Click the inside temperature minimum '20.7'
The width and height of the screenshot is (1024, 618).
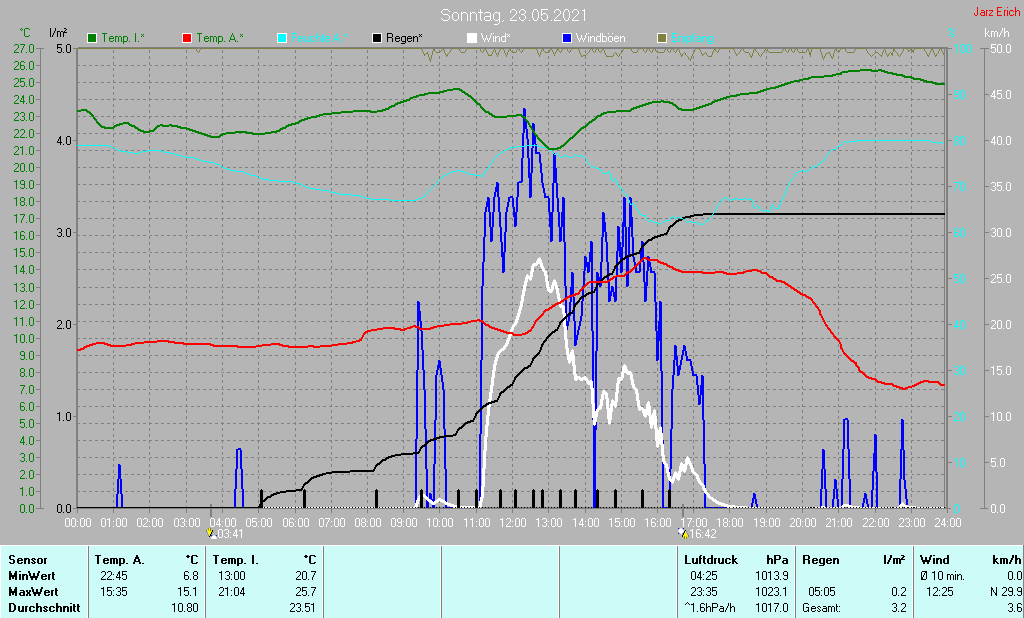coord(306,576)
